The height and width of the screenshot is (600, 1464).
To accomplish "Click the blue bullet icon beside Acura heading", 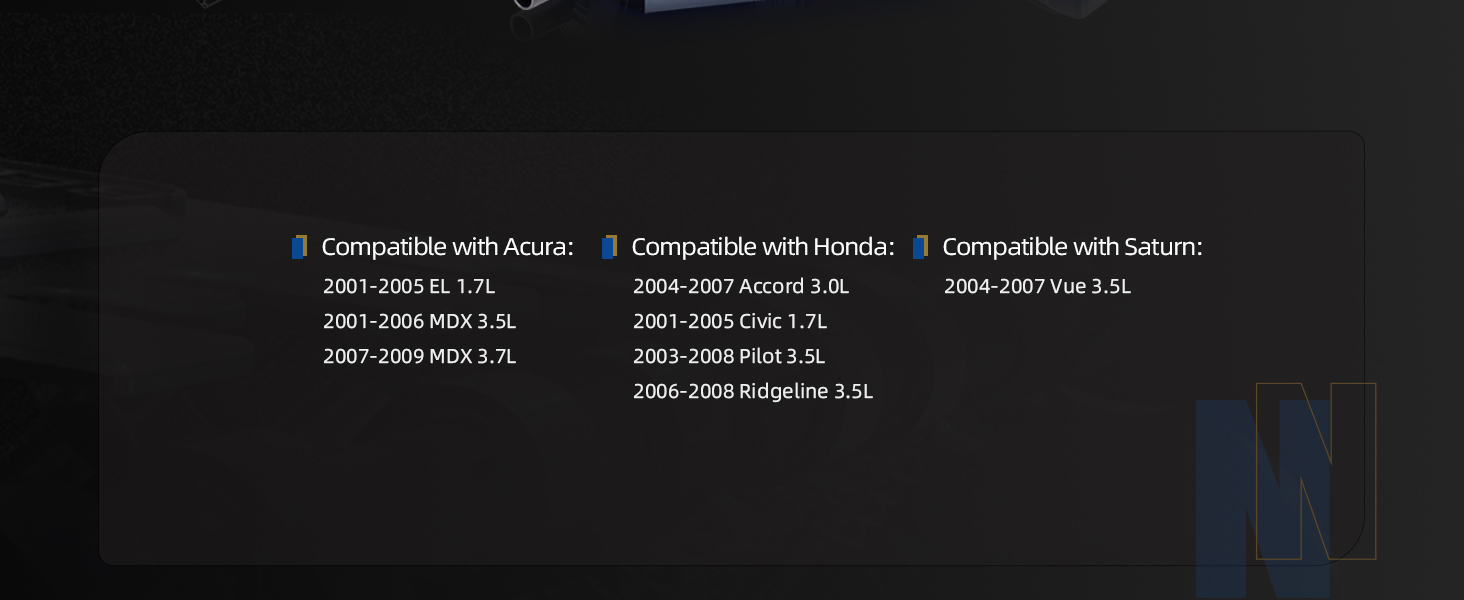I will [299, 247].
